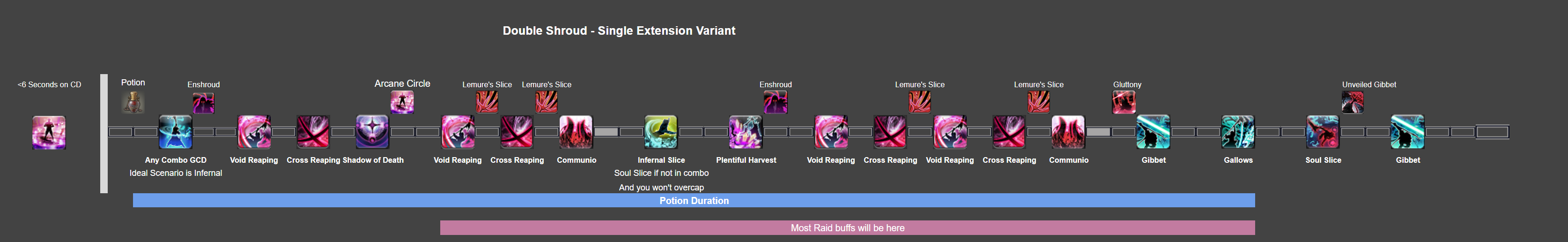Viewport: 1568px width, 242px height.
Task: Select the '<6 Seconds on CD' icon
Action: [49, 132]
